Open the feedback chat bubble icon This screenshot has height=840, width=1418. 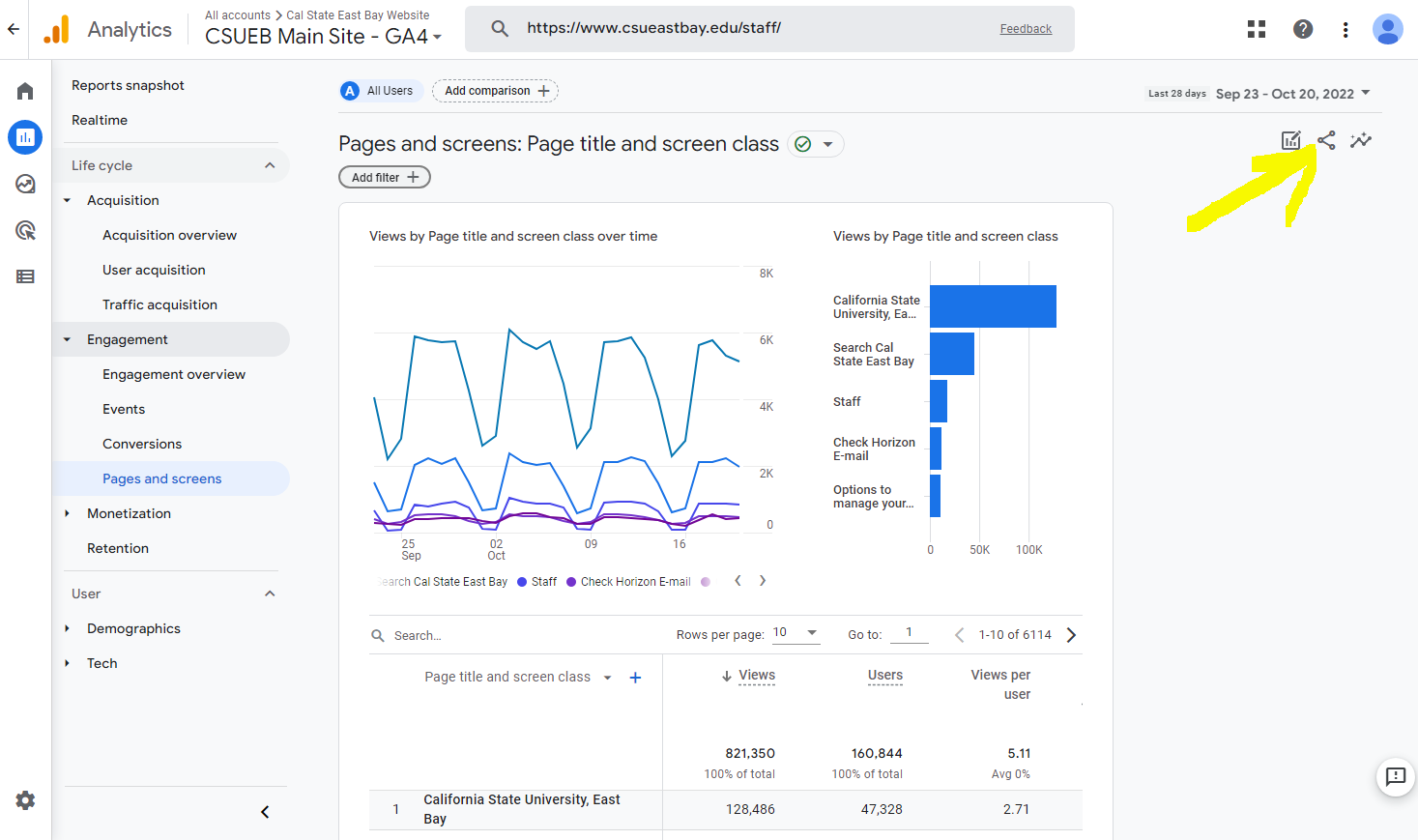point(1396,776)
